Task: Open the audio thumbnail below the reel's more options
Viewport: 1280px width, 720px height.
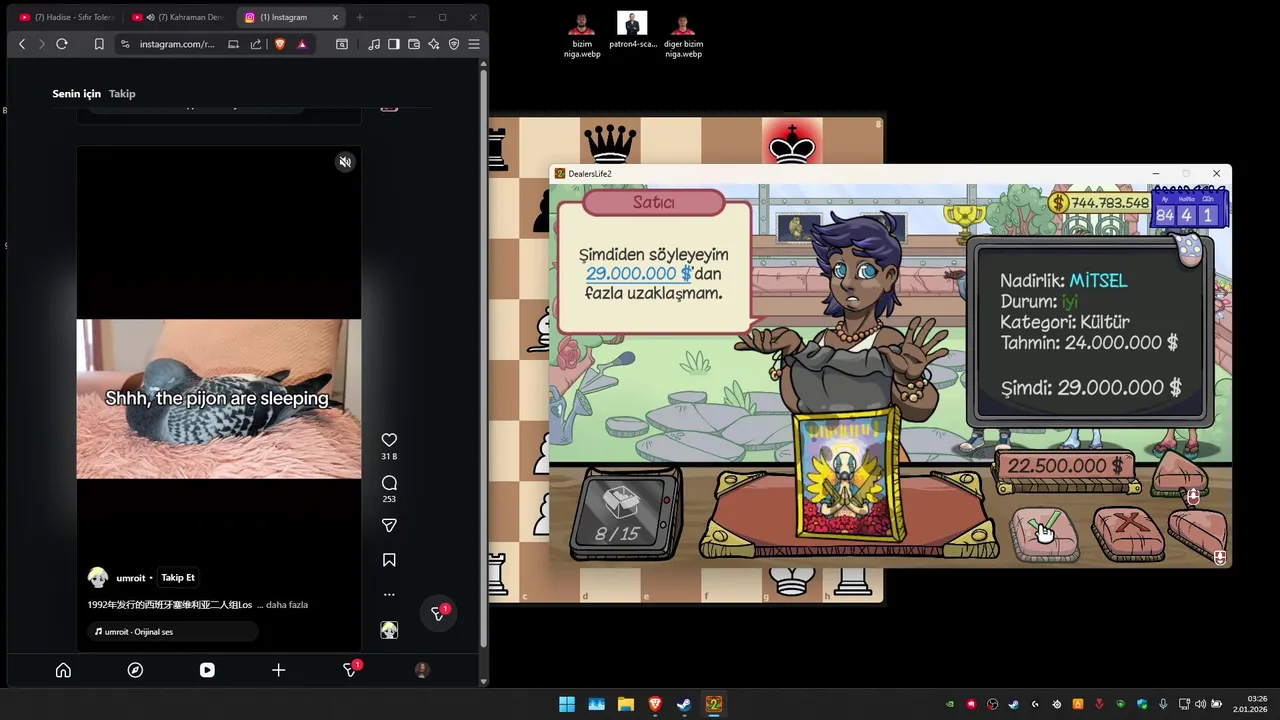Action: (389, 630)
